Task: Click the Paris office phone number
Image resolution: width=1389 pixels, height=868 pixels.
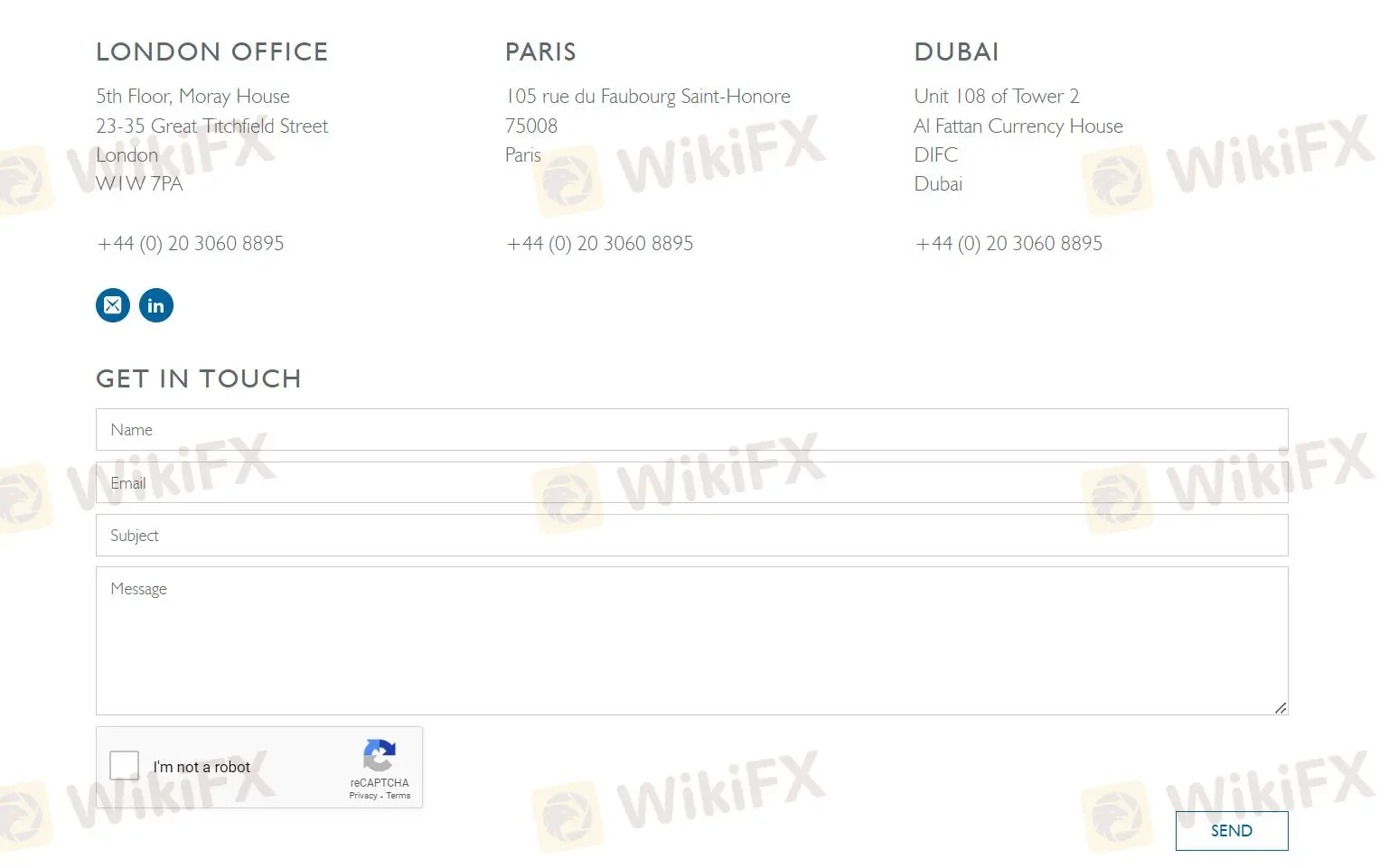Action: 600,244
